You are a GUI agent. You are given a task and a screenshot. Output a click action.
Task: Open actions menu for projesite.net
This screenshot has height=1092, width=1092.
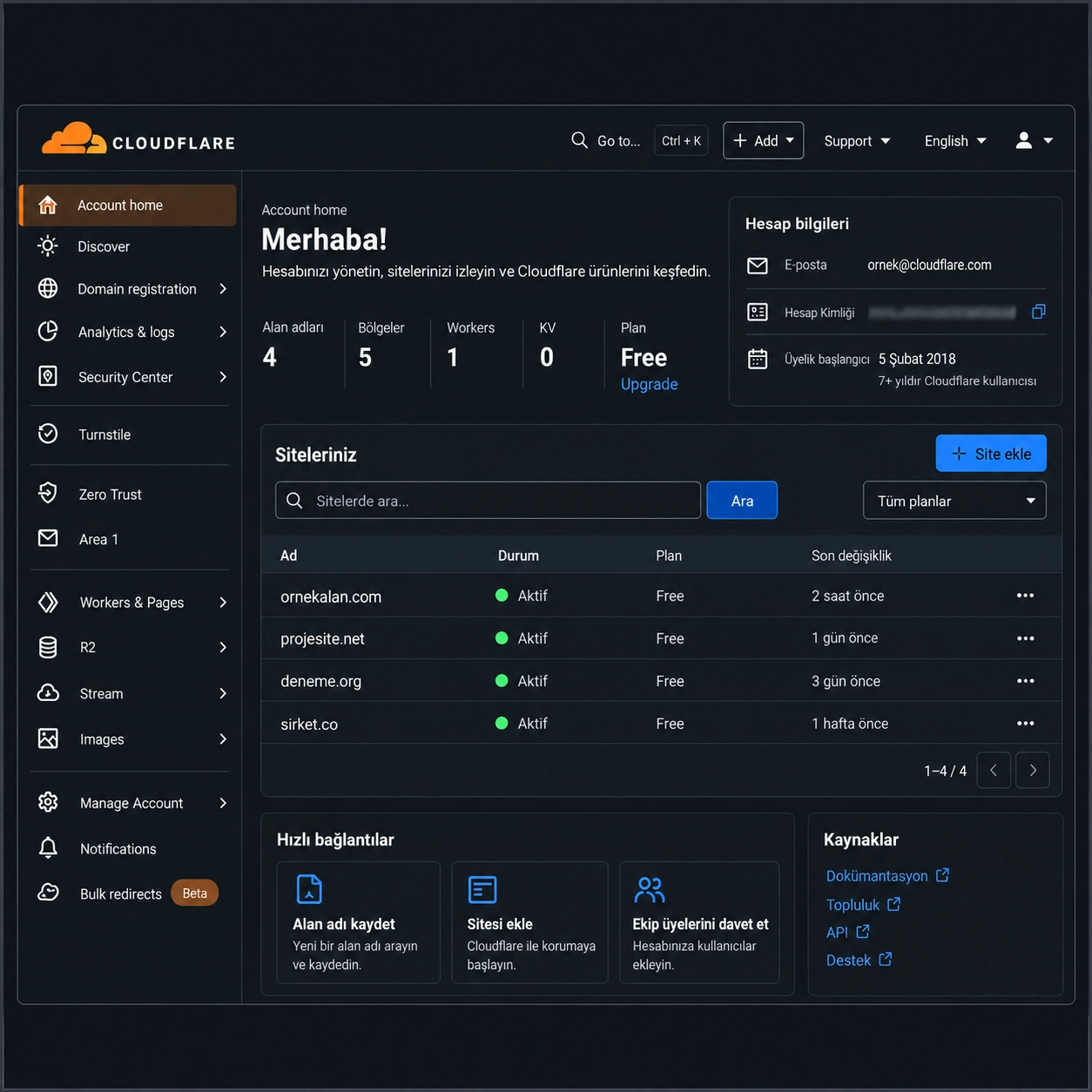(x=1025, y=638)
